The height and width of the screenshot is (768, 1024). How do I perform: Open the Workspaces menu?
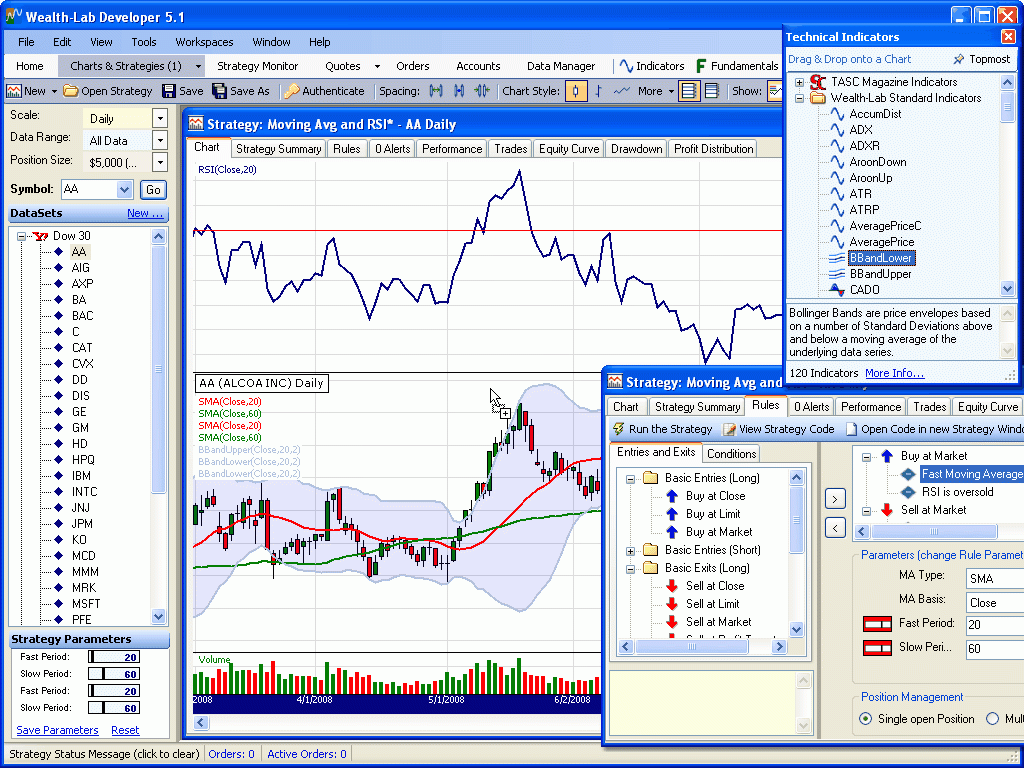(204, 42)
